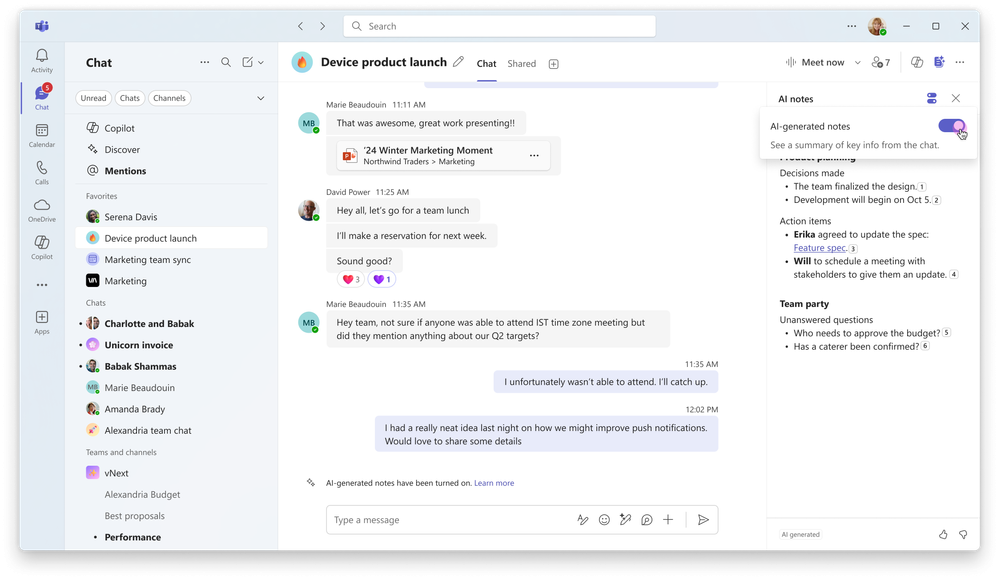The image size is (999, 579).
Task: Open Copilot in the left app rail
Action: pos(41,247)
